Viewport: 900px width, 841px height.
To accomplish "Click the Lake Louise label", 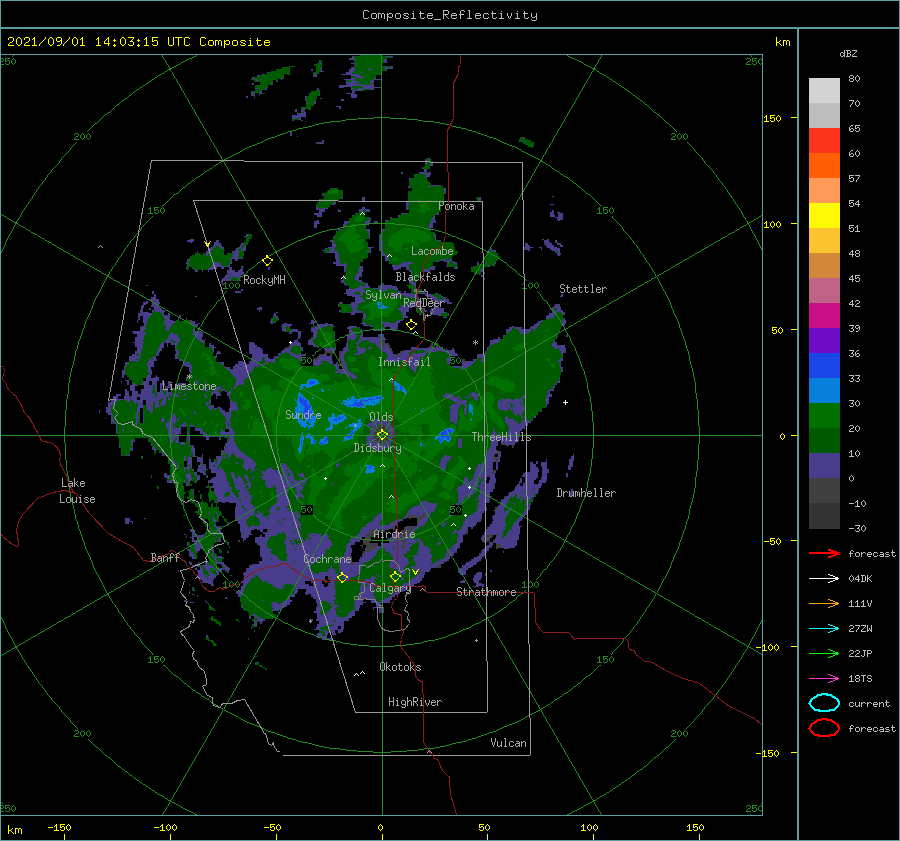I will (x=77, y=491).
